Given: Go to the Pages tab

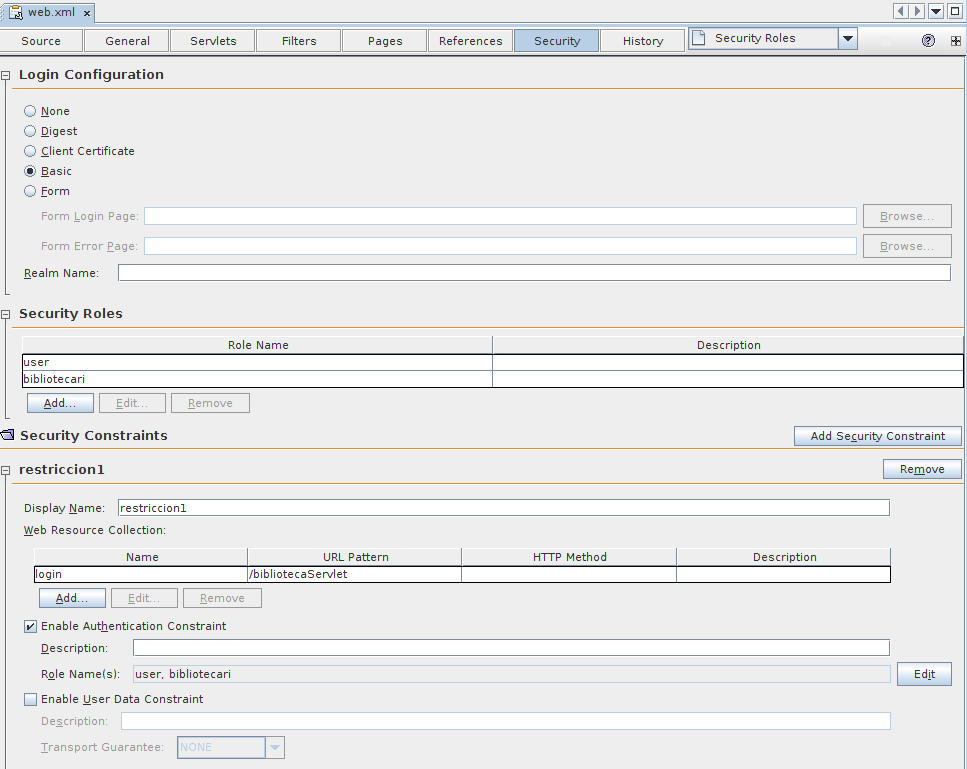Looking at the screenshot, I should pyautogui.click(x=385, y=41).
